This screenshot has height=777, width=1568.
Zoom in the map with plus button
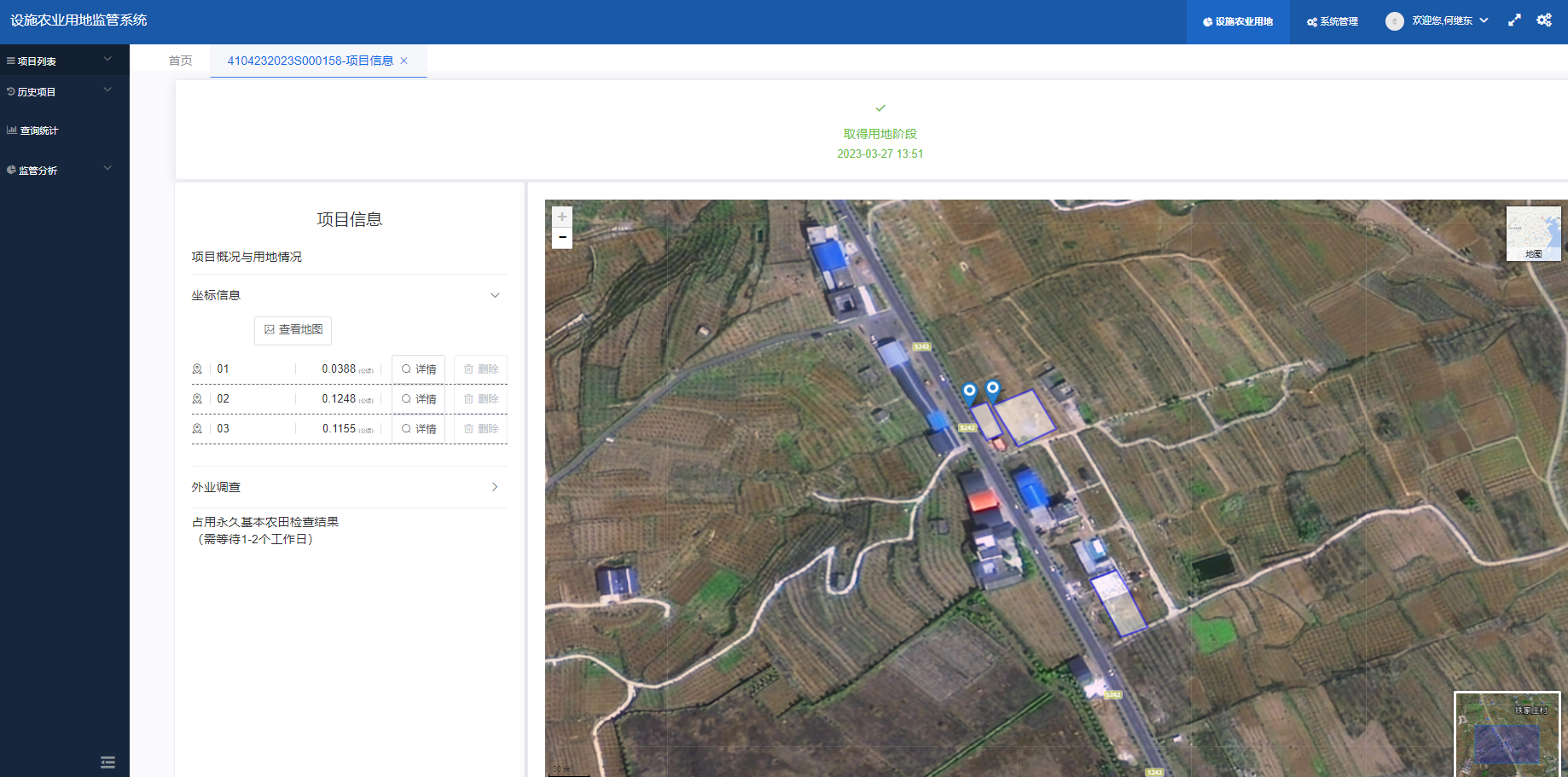click(562, 217)
